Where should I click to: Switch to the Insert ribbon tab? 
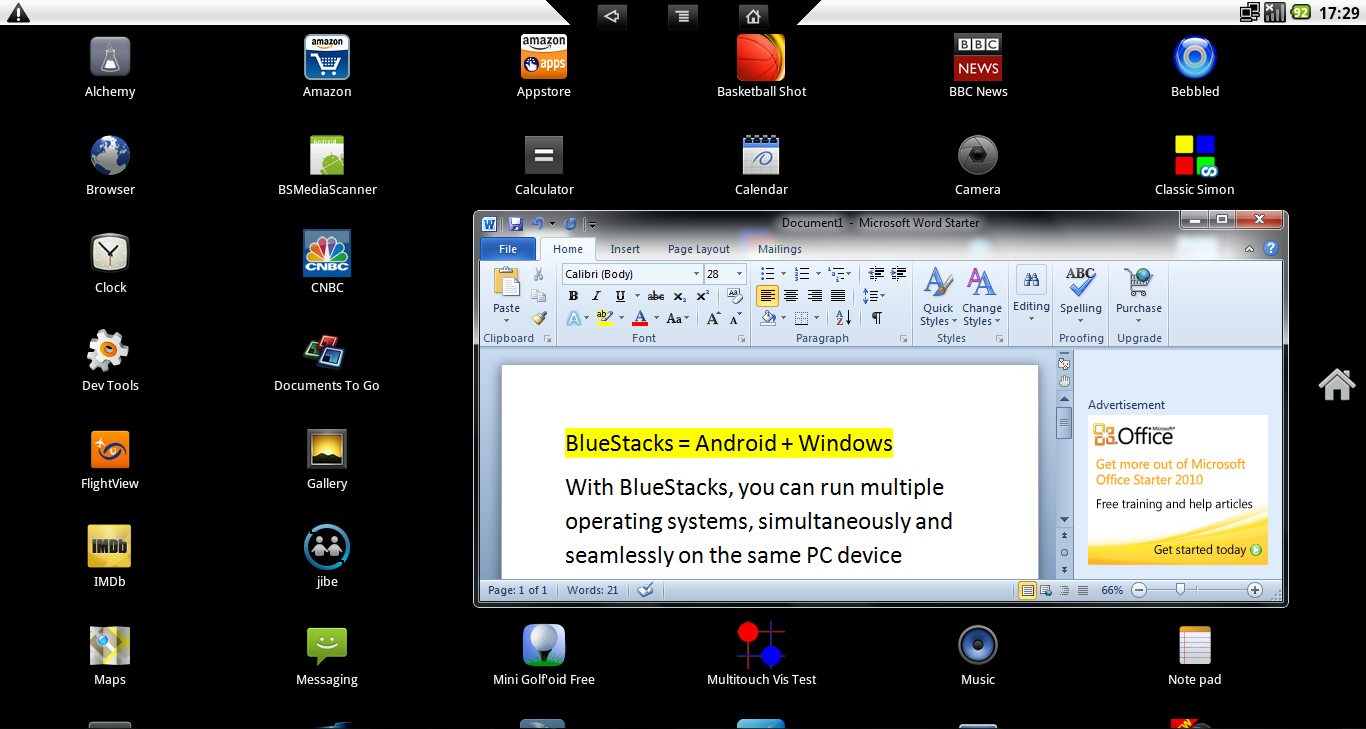click(x=625, y=249)
